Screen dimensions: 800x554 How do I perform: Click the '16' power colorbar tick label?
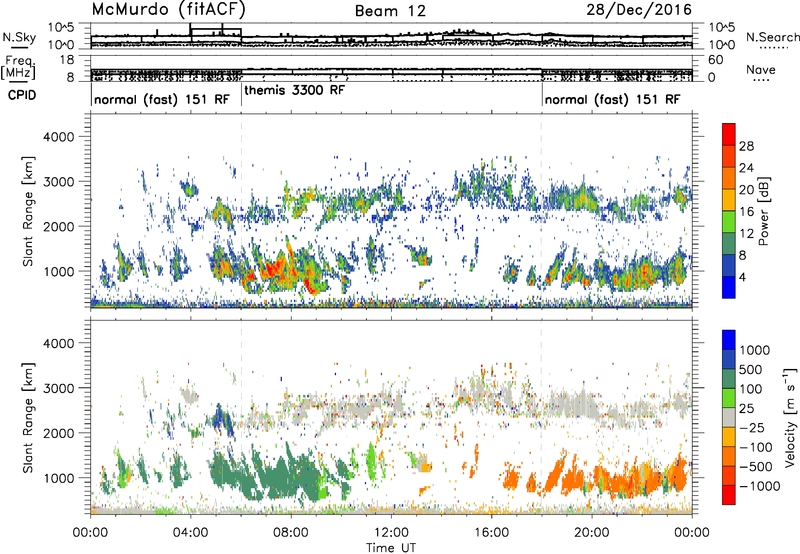coord(746,212)
